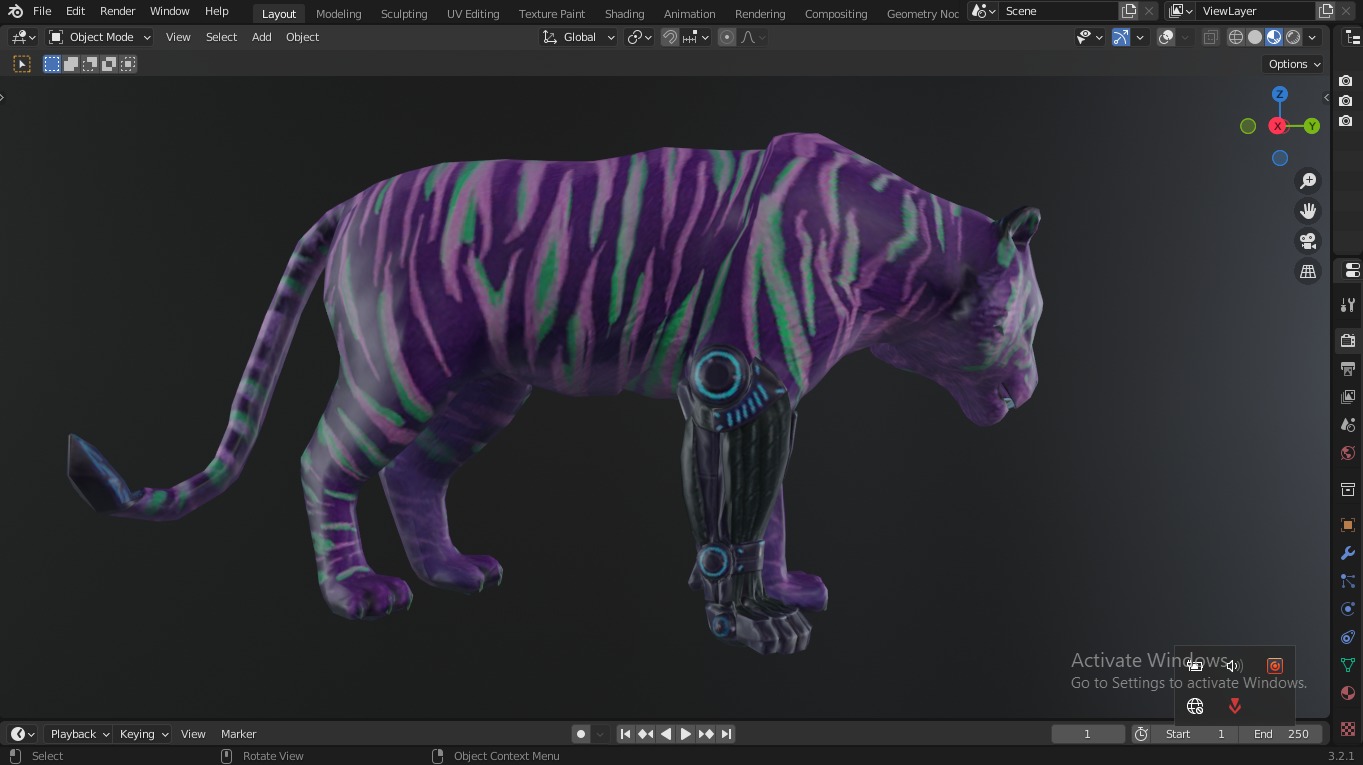This screenshot has width=1363, height=765.
Task: Open the Tool properties tab
Action: pyautogui.click(x=1348, y=305)
